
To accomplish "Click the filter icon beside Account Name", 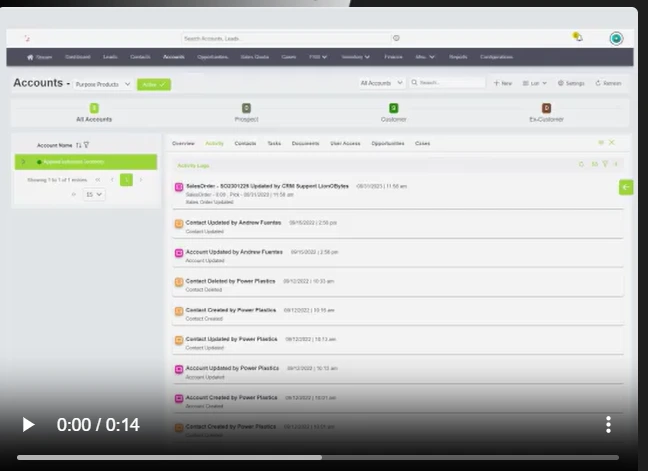I will [87, 145].
